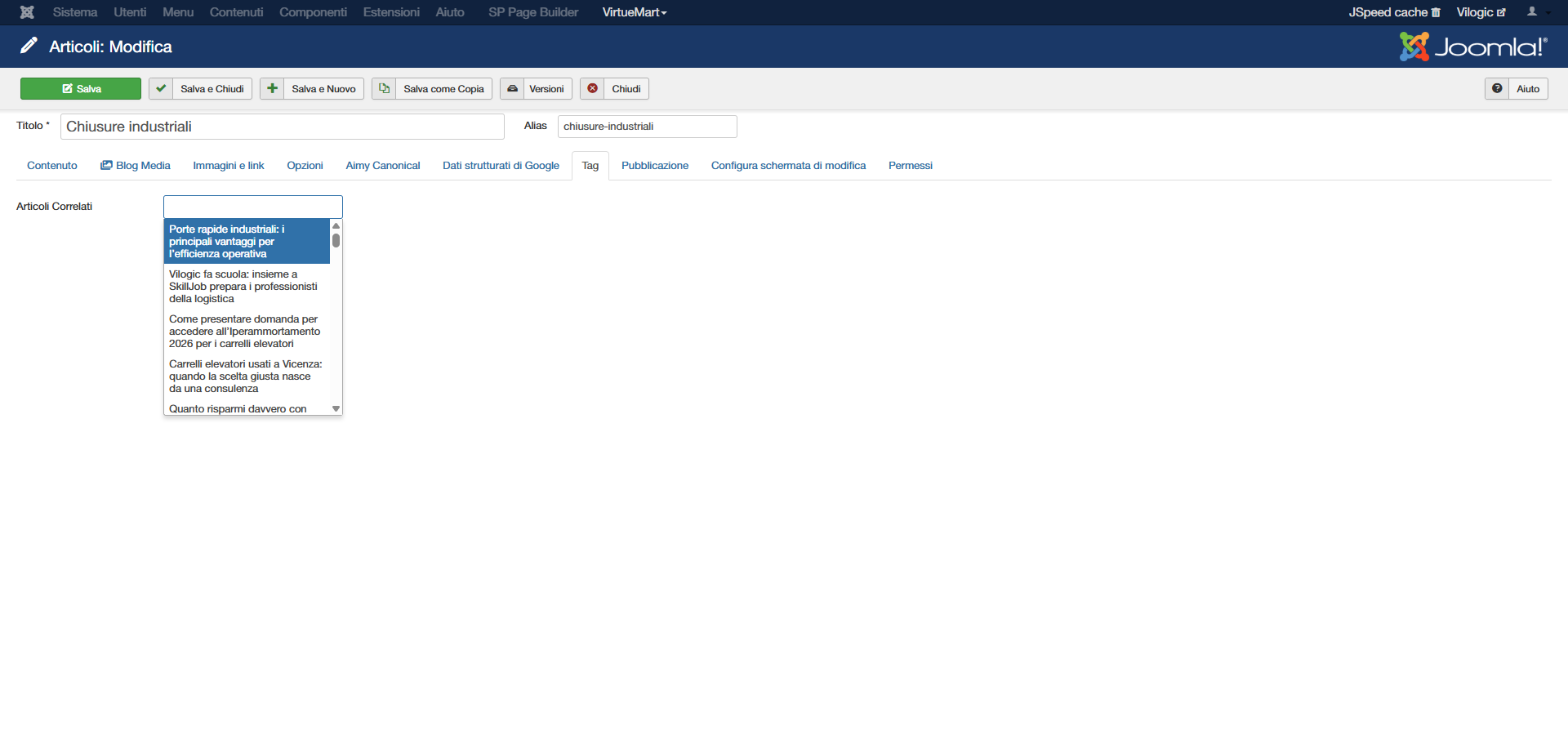Image resolution: width=1568 pixels, height=744 pixels.
Task: Open the Sistema menu
Action: pos(75,12)
